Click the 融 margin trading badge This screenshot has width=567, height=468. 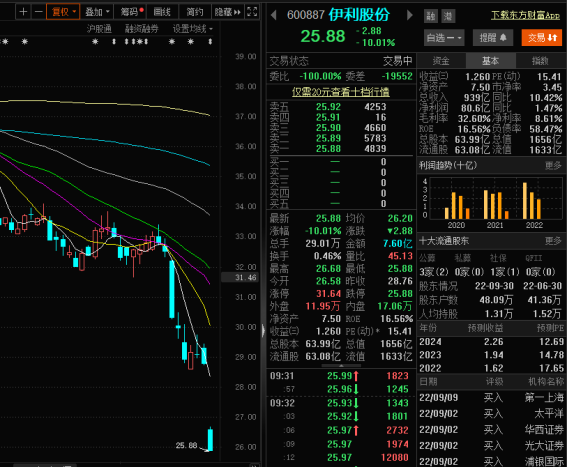pos(430,16)
